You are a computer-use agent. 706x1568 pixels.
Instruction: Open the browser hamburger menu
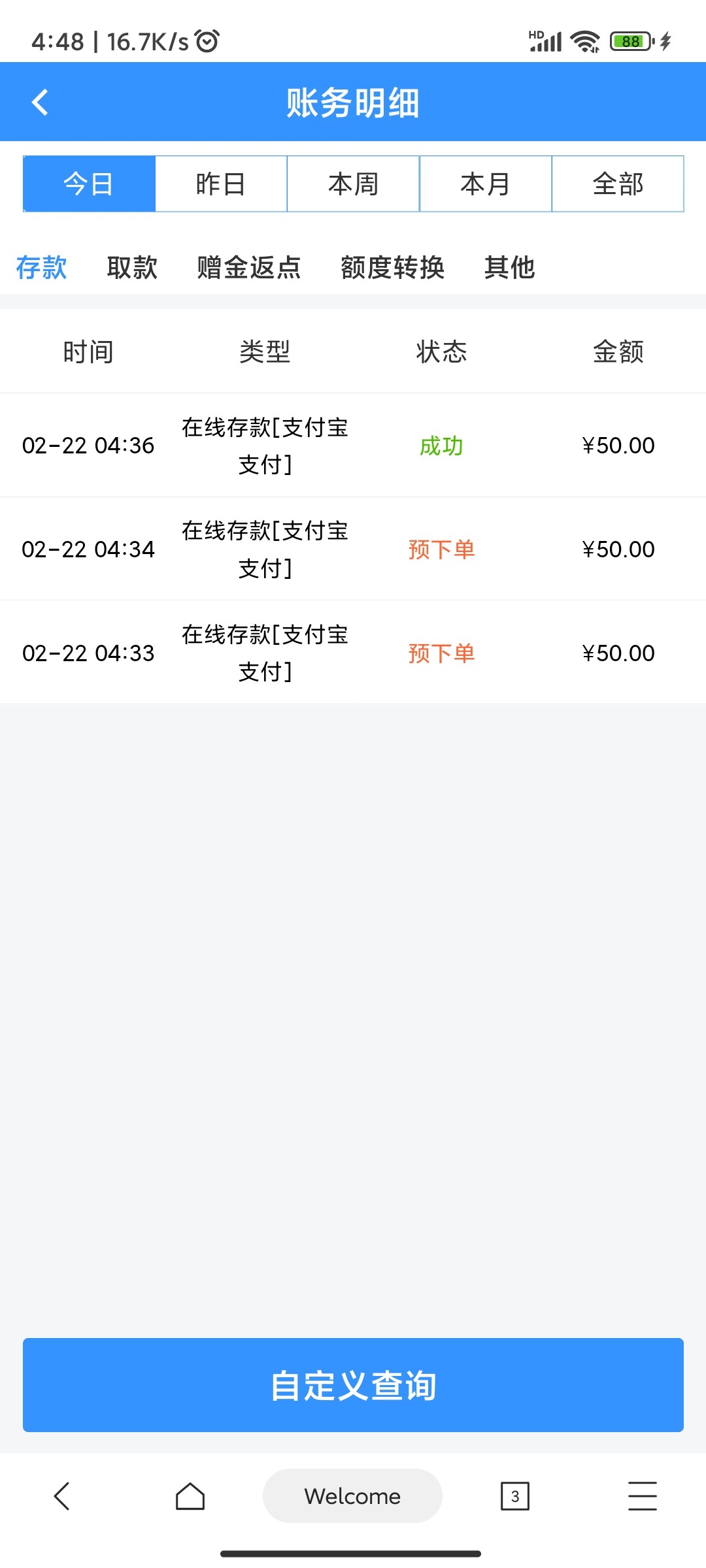pos(642,1496)
